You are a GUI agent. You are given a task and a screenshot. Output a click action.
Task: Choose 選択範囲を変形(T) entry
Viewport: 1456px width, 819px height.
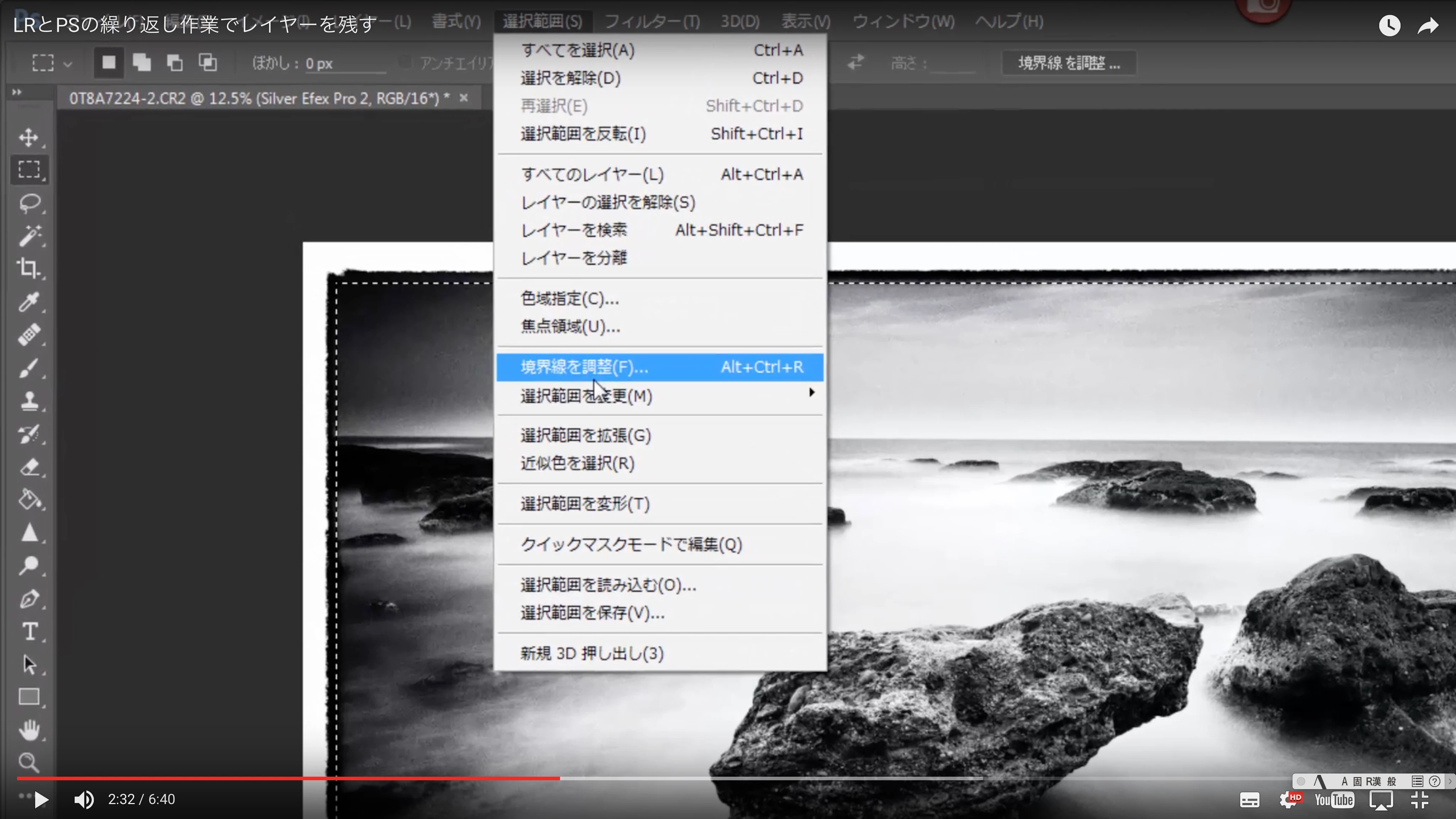[x=660, y=504]
